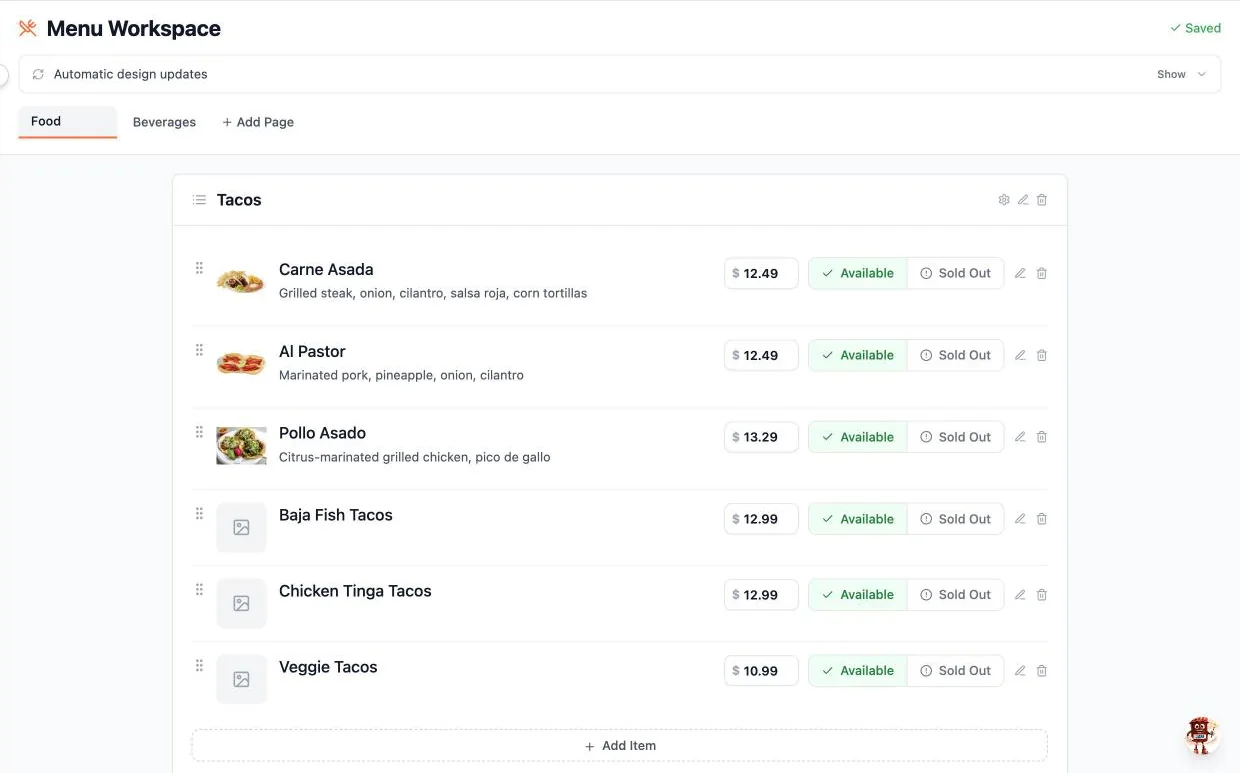Click the Carne Asada food thumbnail
1240x773 pixels.
pos(241,281)
